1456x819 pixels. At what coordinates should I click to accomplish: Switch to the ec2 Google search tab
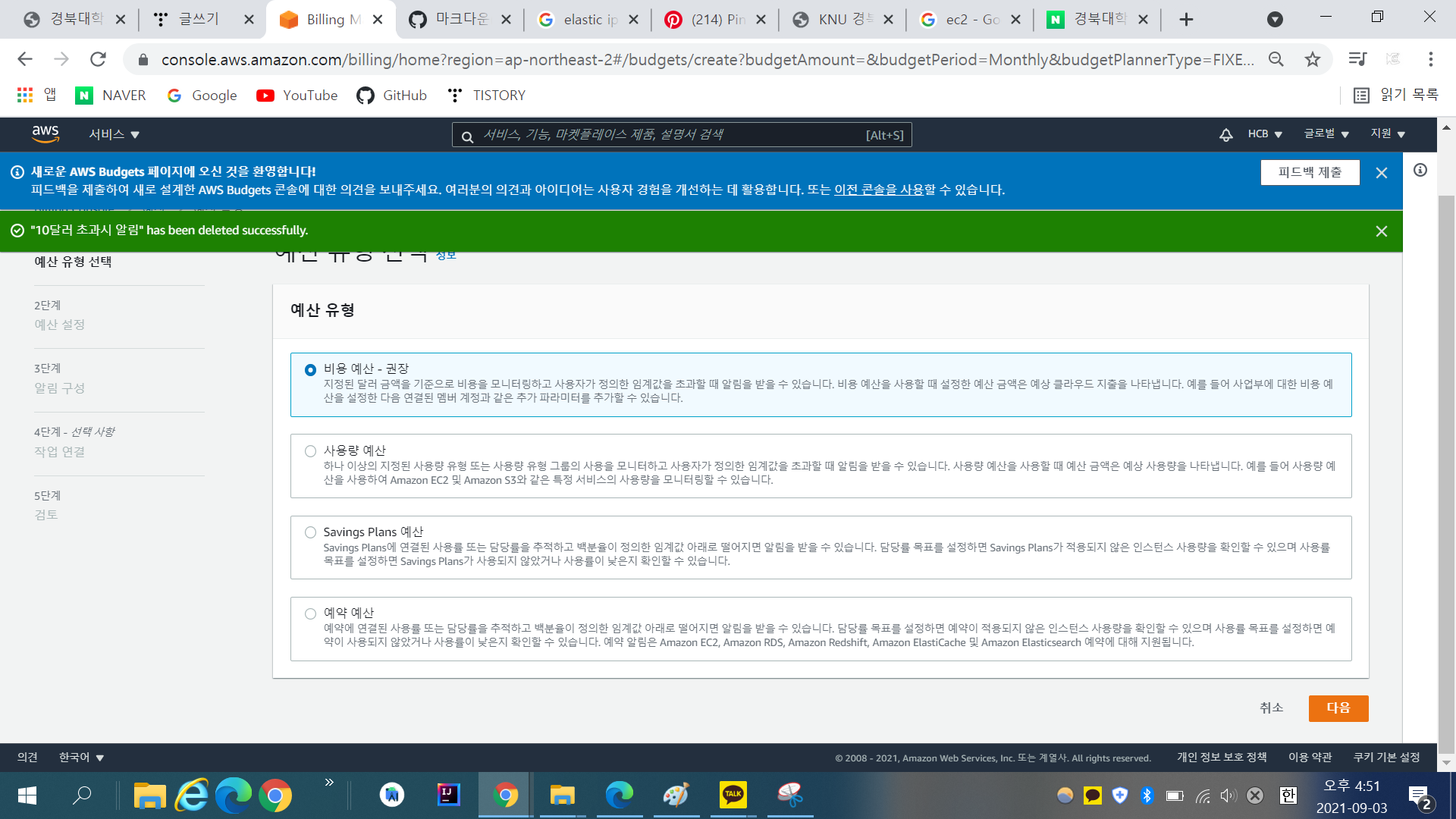pyautogui.click(x=969, y=20)
